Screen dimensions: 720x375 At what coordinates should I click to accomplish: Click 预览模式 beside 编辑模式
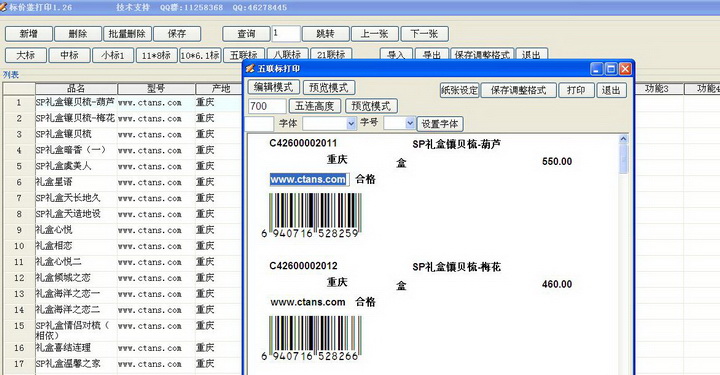tap(329, 87)
